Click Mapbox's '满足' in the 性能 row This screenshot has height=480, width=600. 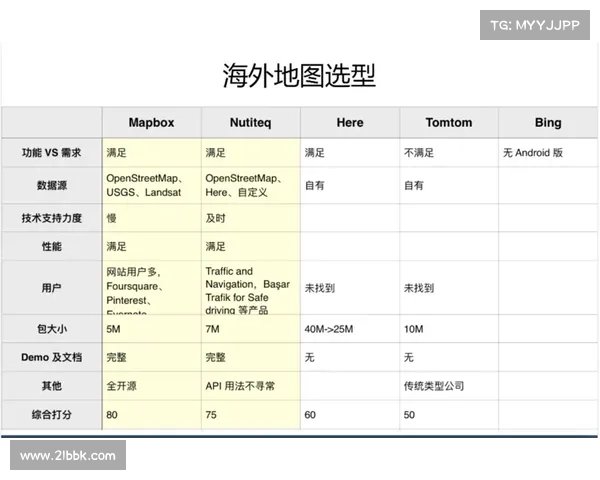tap(116, 247)
